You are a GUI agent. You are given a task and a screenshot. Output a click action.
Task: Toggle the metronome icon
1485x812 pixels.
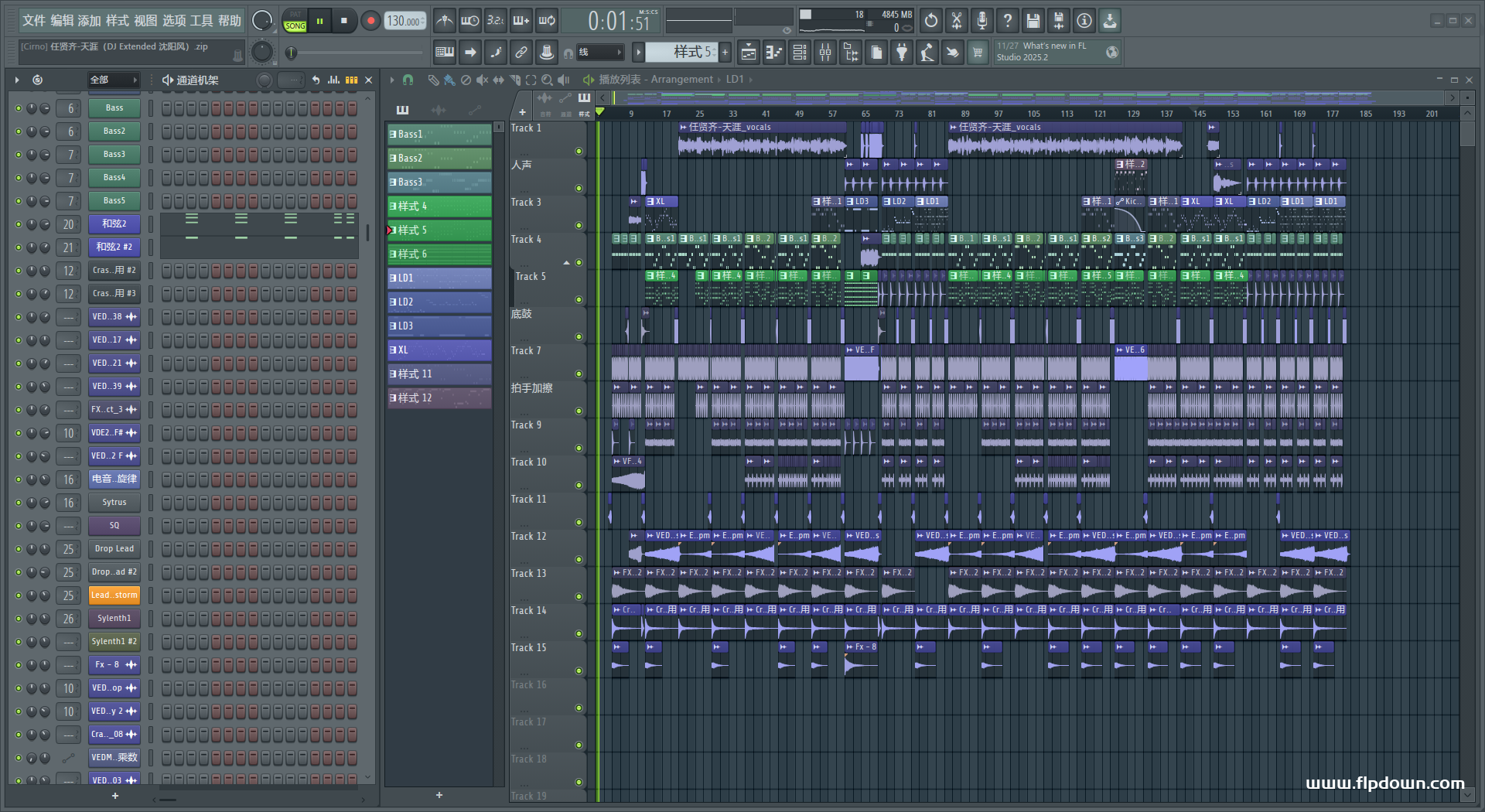(x=444, y=21)
